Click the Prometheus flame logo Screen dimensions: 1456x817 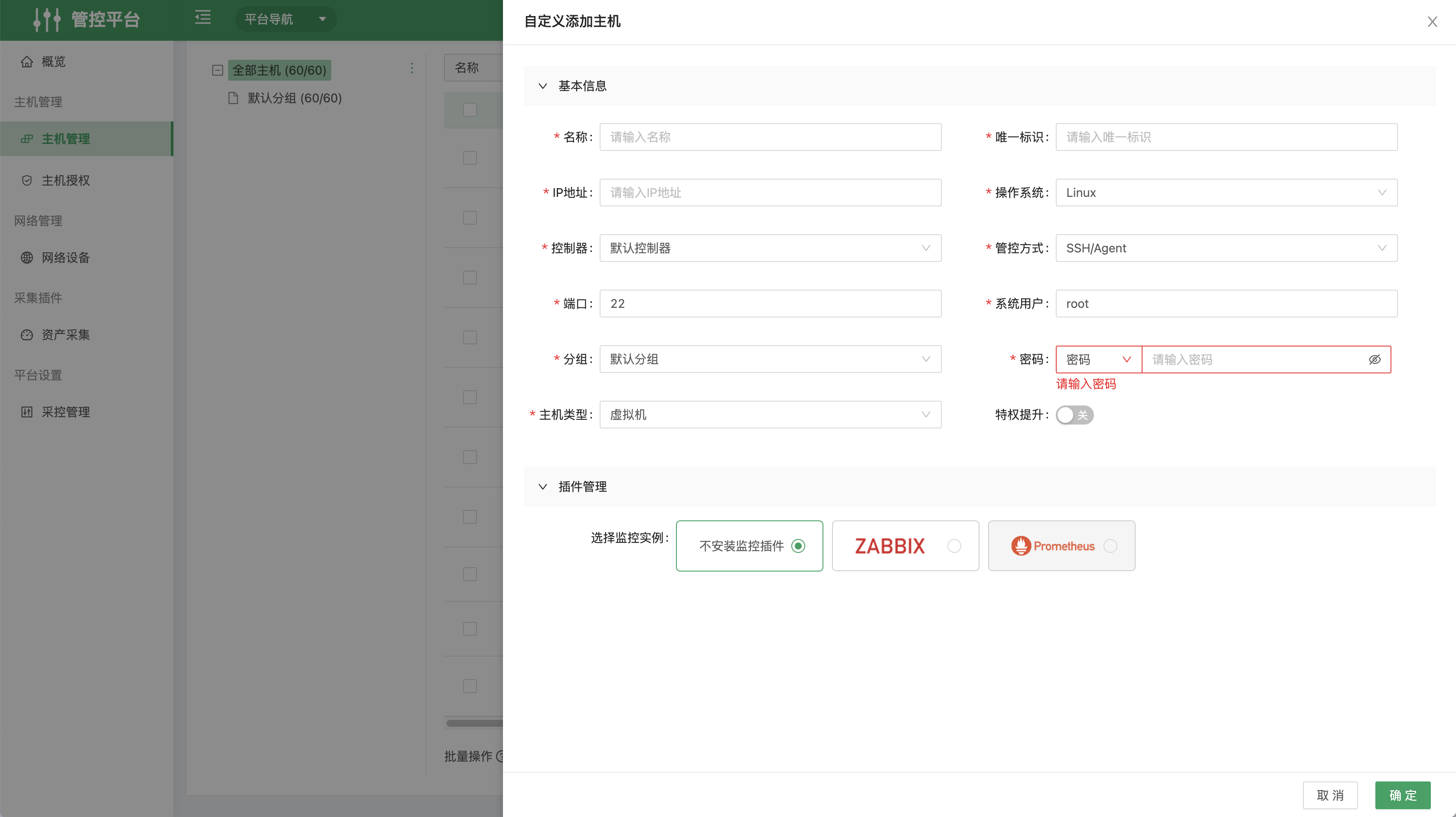click(x=1021, y=546)
